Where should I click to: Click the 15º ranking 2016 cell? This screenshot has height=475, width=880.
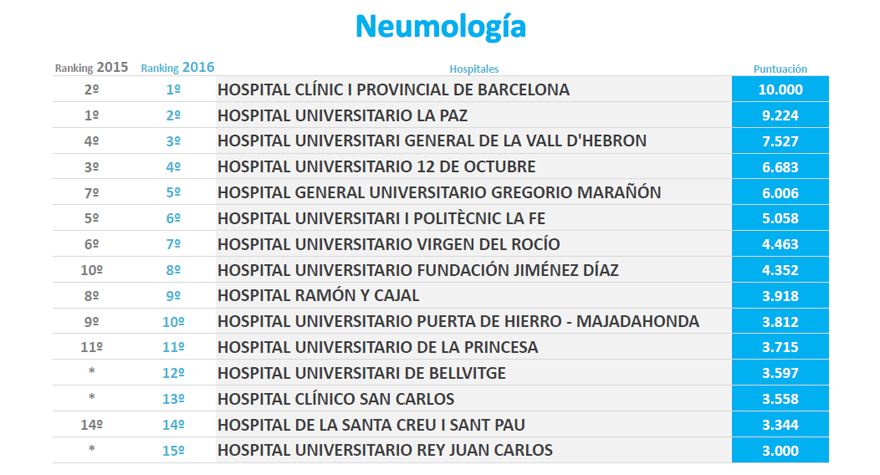pos(173,450)
